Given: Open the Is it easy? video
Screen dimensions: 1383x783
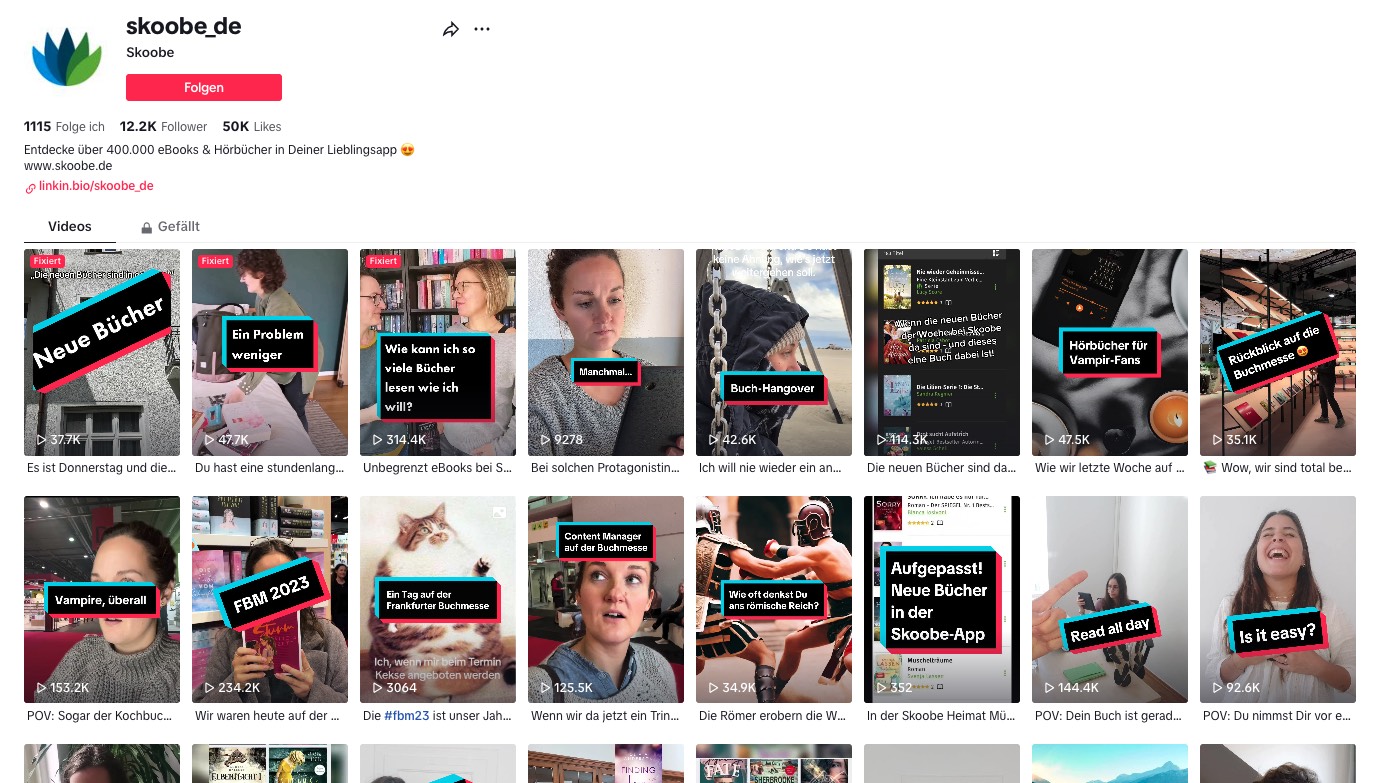Looking at the screenshot, I should (1278, 600).
